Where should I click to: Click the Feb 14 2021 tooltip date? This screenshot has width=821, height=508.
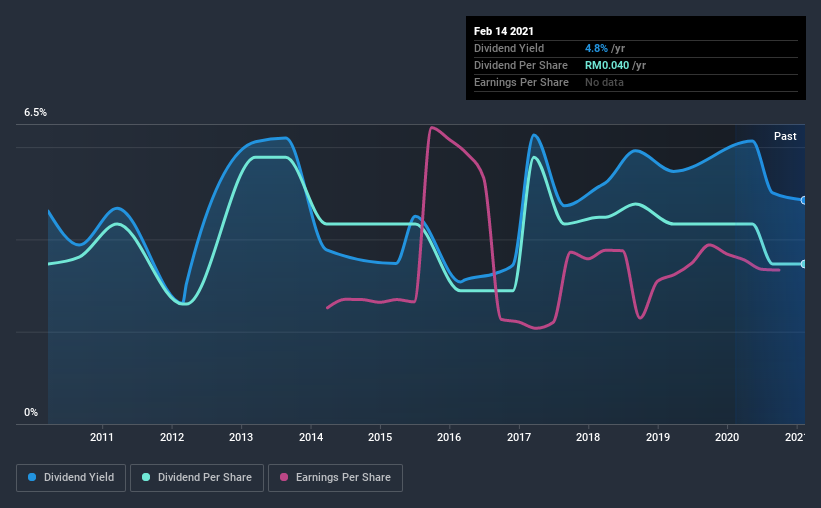[x=504, y=31]
